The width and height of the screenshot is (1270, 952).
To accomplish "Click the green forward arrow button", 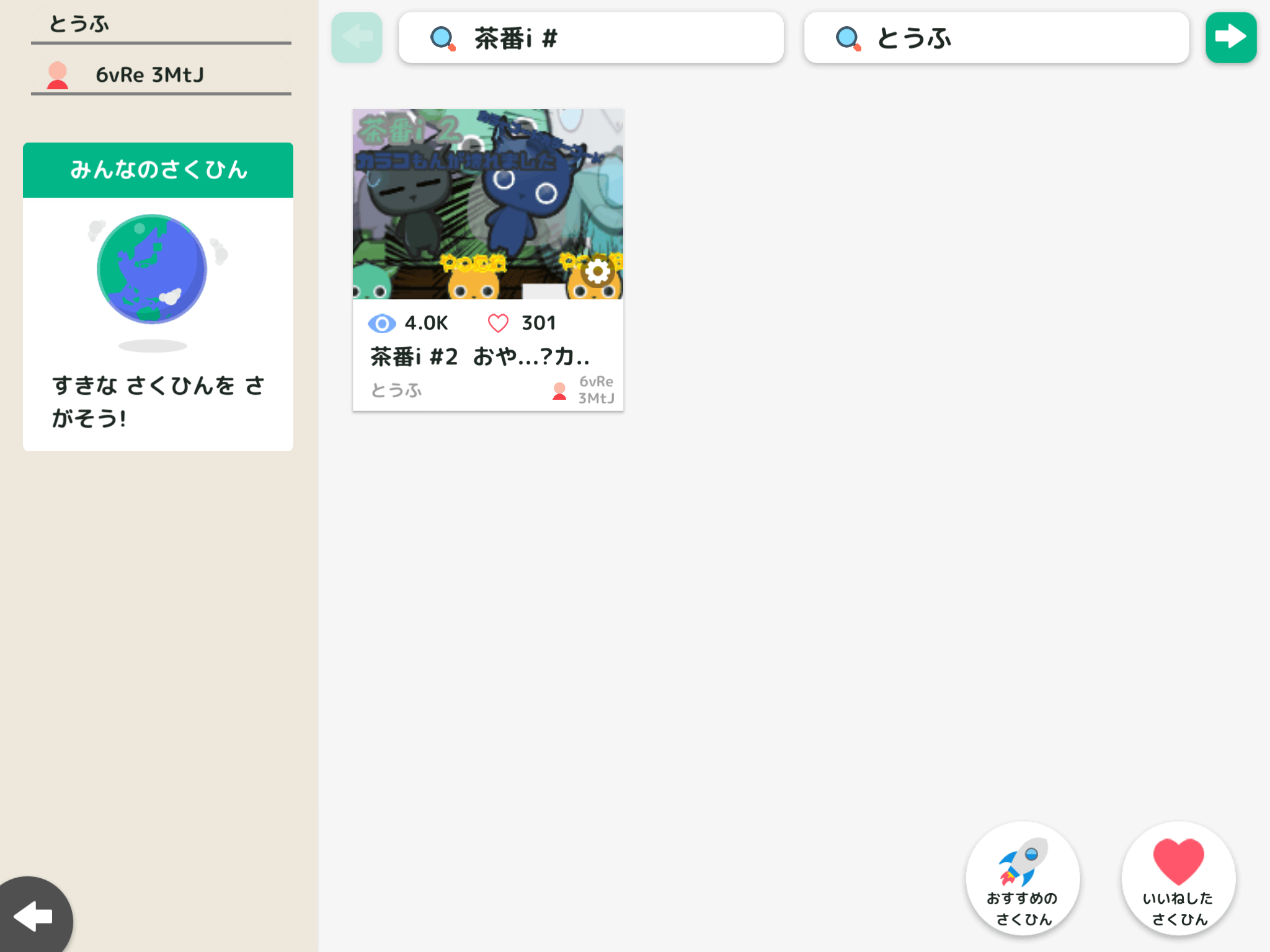I will click(x=1230, y=37).
